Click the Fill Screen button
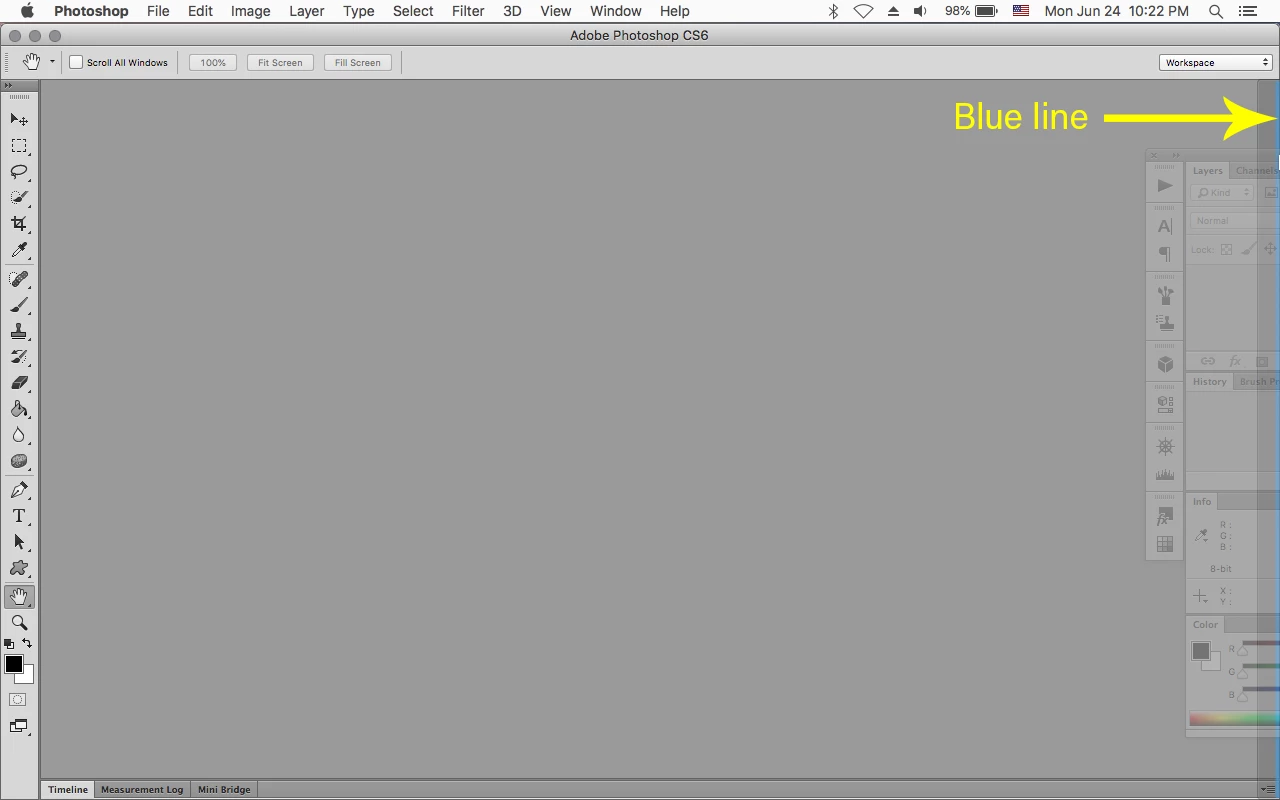The height and width of the screenshot is (800, 1280). (x=357, y=62)
